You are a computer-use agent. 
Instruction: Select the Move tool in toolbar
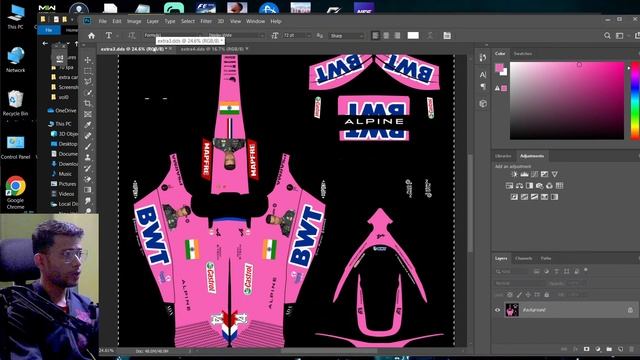(x=88, y=60)
